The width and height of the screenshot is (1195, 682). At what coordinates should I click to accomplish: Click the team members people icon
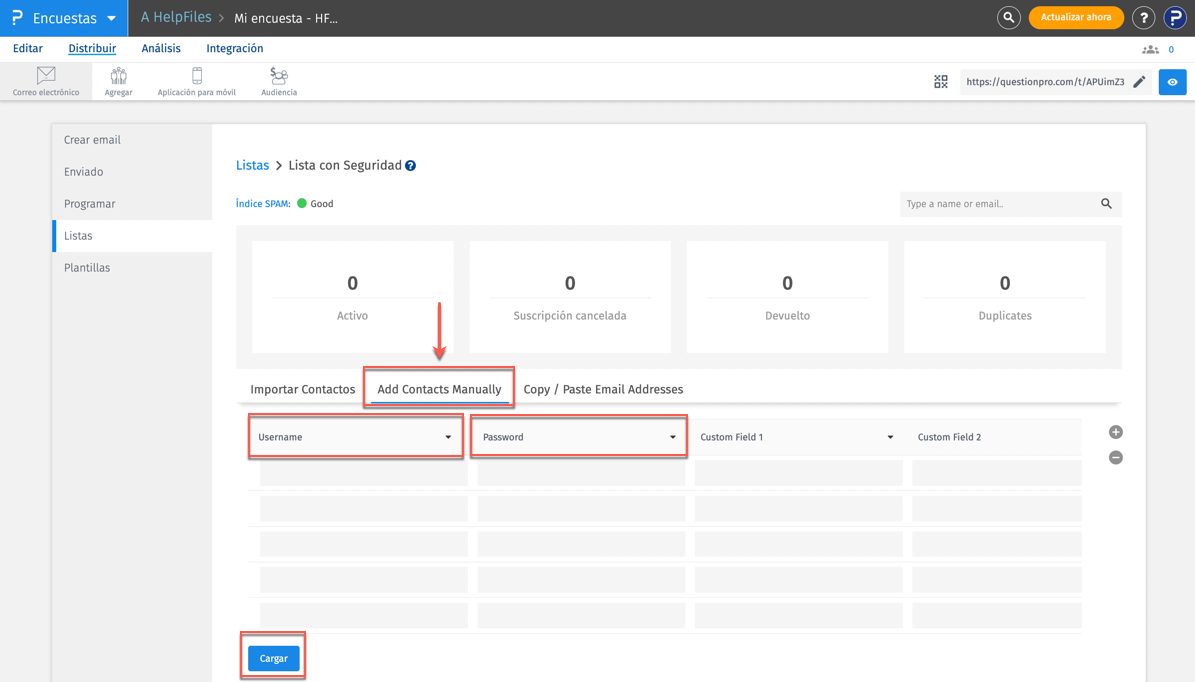[1150, 50]
